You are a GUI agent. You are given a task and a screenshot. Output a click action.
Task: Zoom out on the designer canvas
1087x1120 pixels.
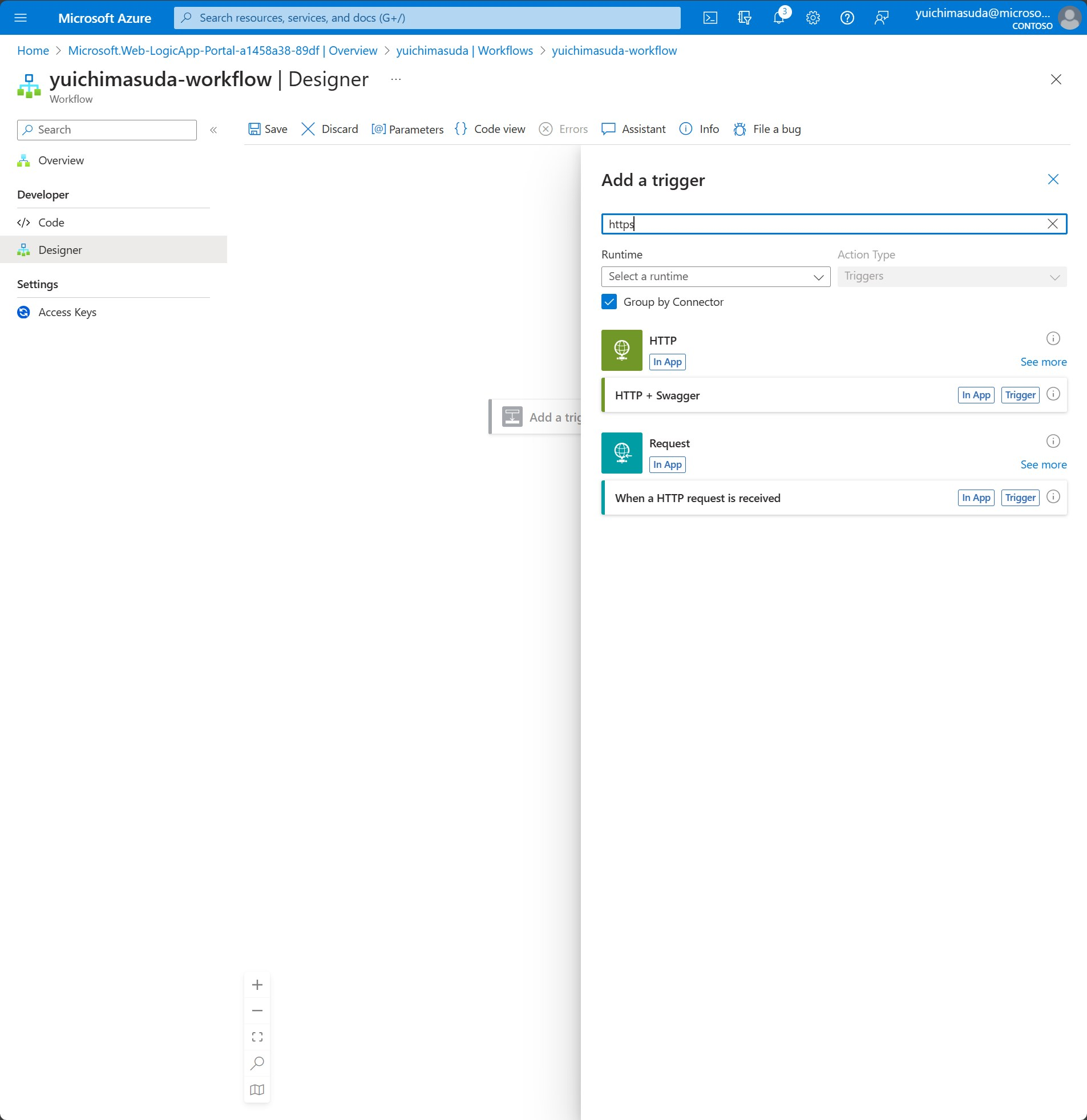point(257,1010)
